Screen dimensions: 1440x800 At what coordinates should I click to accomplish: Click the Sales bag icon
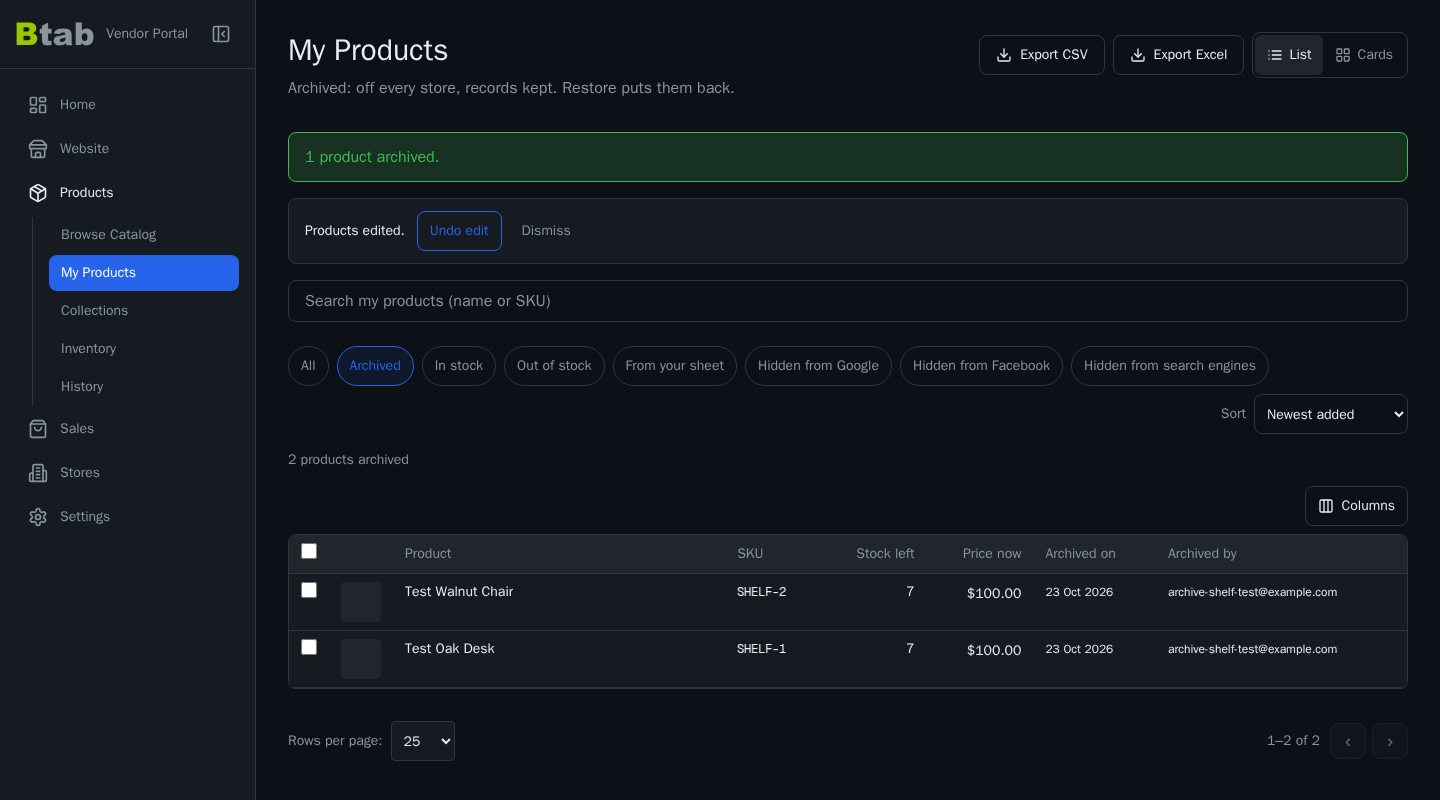point(38,429)
